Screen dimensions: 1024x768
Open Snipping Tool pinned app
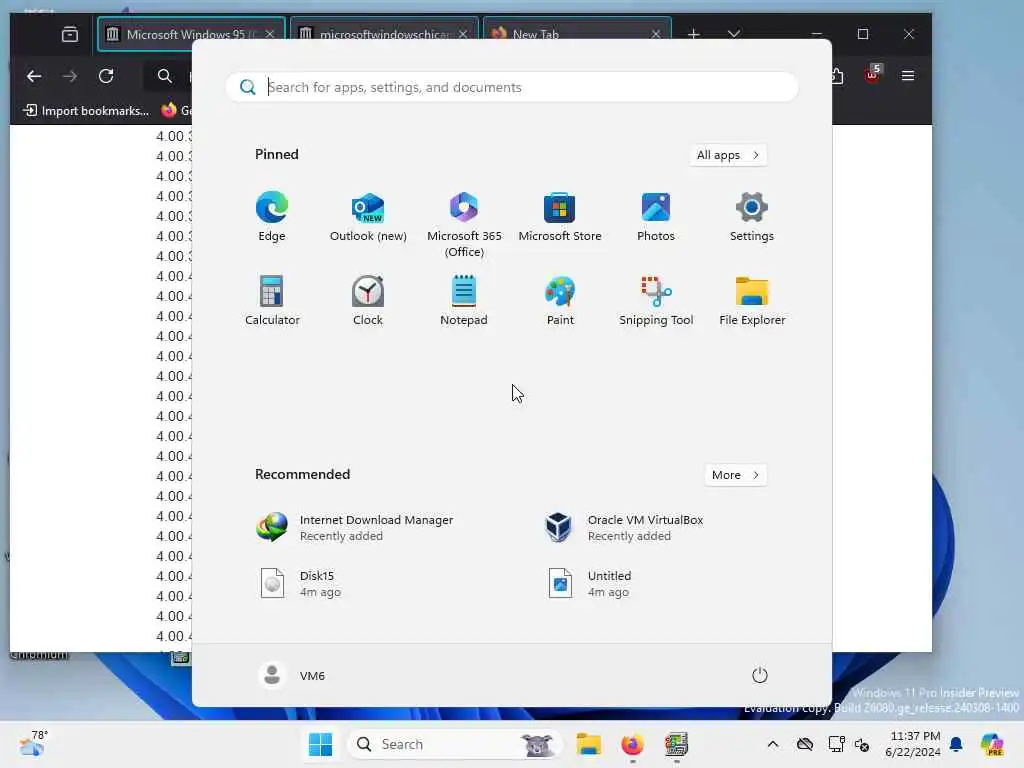[656, 300]
